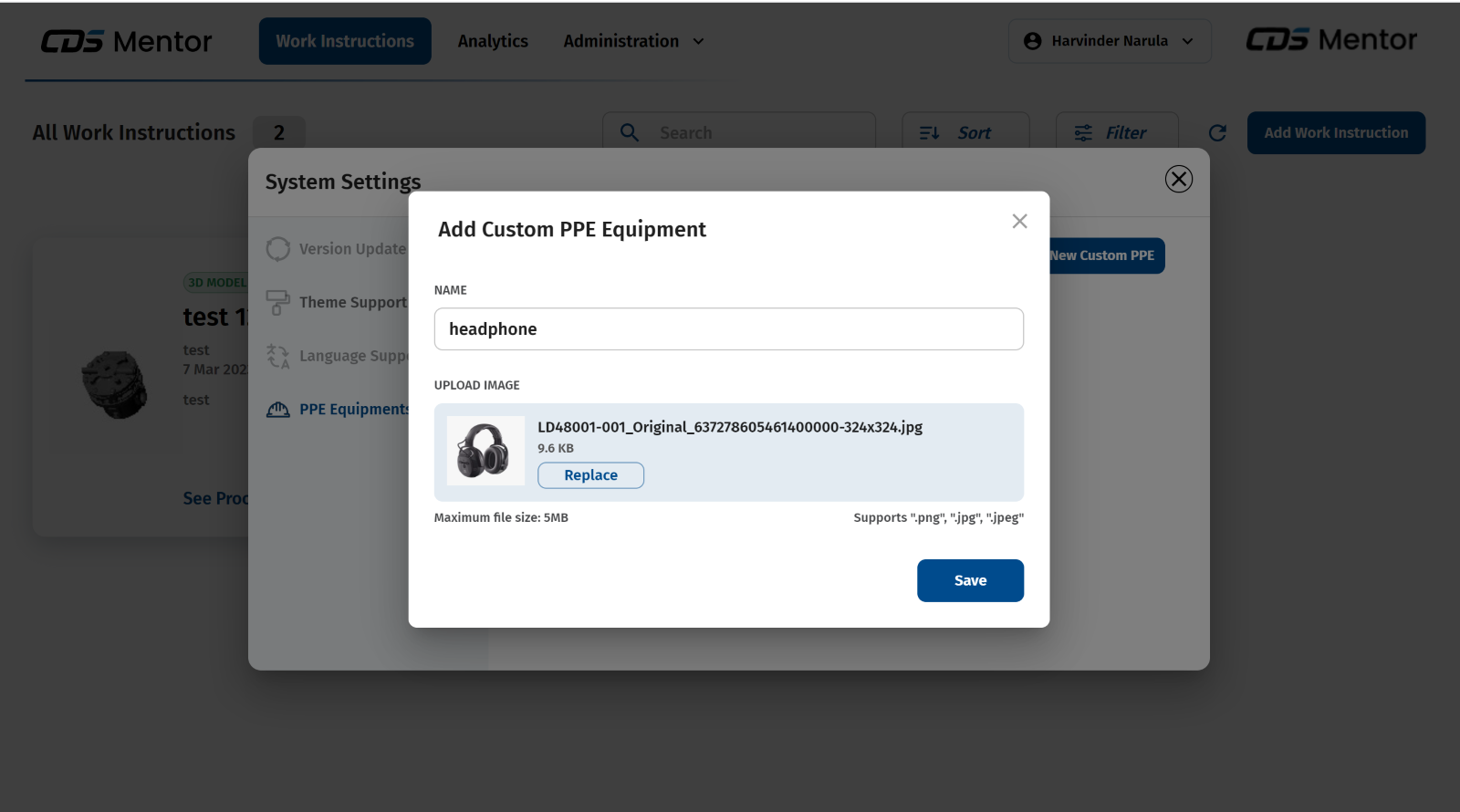Screen dimensions: 1460x812
Task: Close the Add Custom PPE Equipment dialog
Action: point(1019,222)
